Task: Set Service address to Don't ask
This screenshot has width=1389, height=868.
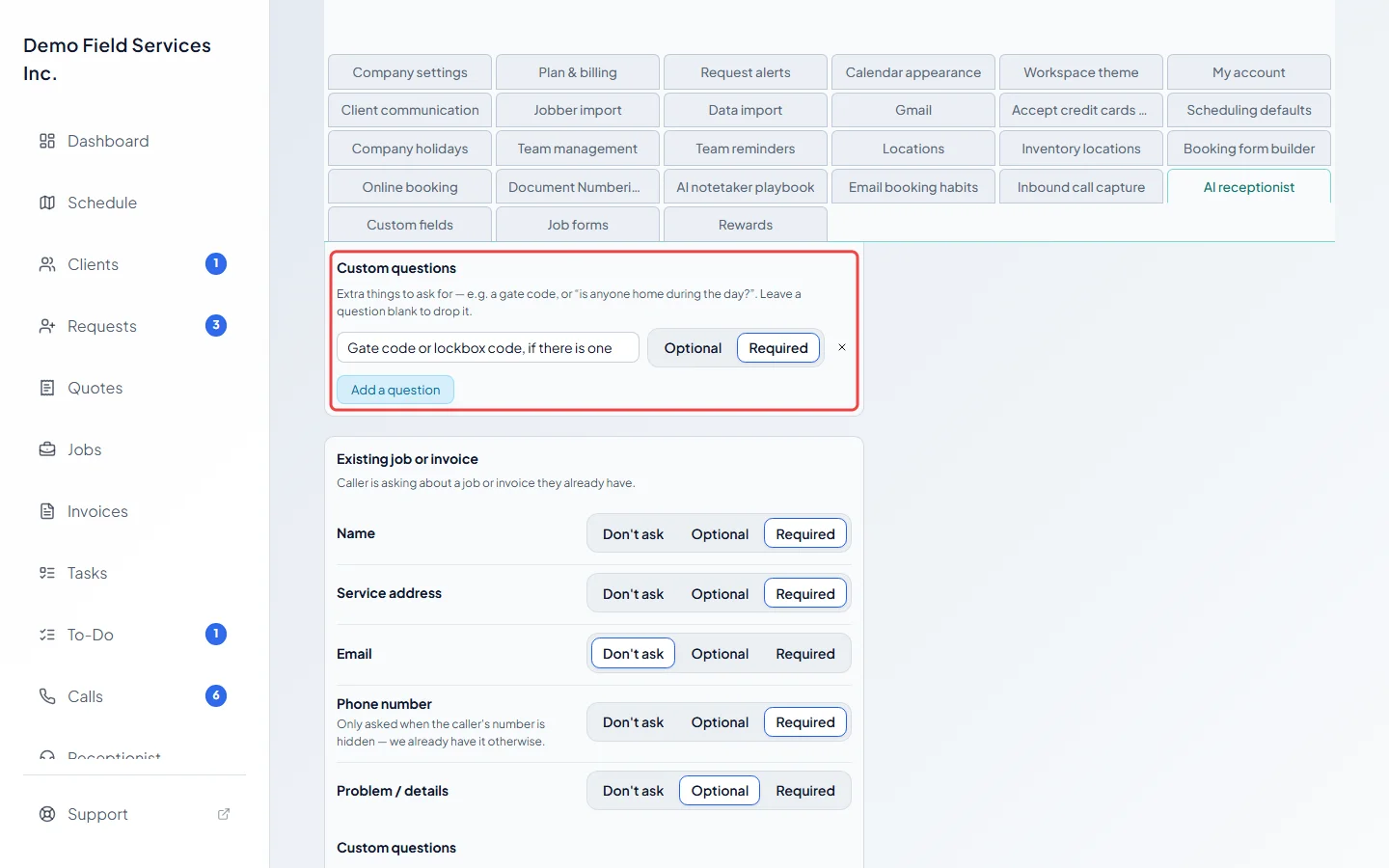Action: 633,594
